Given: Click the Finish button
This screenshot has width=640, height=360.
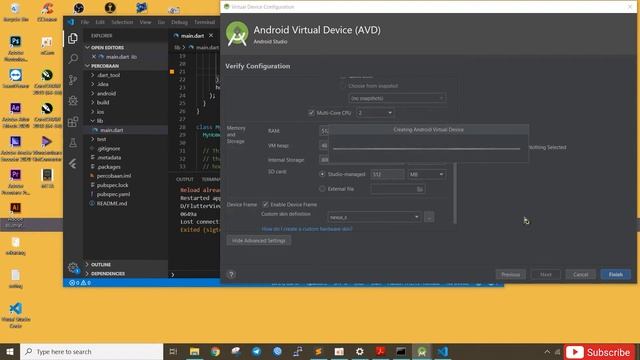Looking at the screenshot, I should (x=616, y=274).
